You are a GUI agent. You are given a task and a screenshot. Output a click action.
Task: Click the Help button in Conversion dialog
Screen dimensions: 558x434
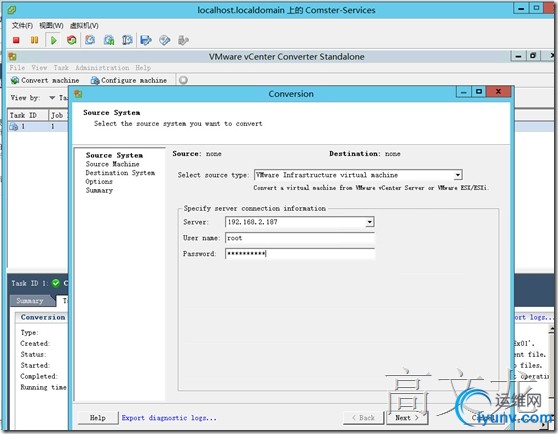(x=98, y=418)
